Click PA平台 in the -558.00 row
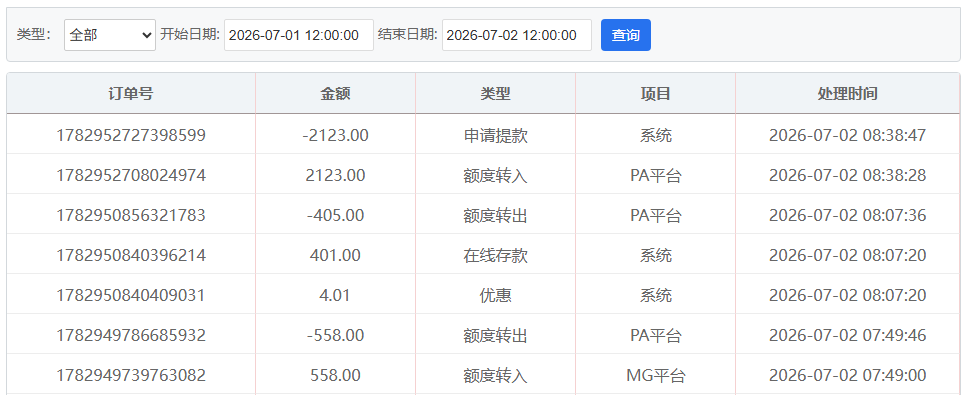This screenshot has width=973, height=395. pyautogui.click(x=655, y=335)
